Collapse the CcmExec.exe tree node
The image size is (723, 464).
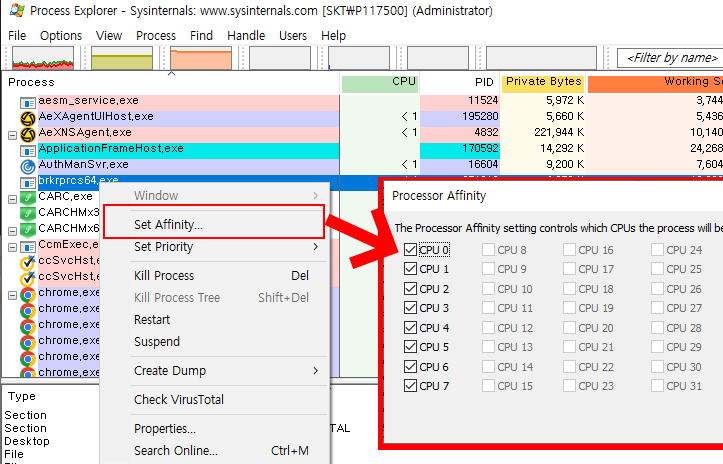click(x=12, y=247)
